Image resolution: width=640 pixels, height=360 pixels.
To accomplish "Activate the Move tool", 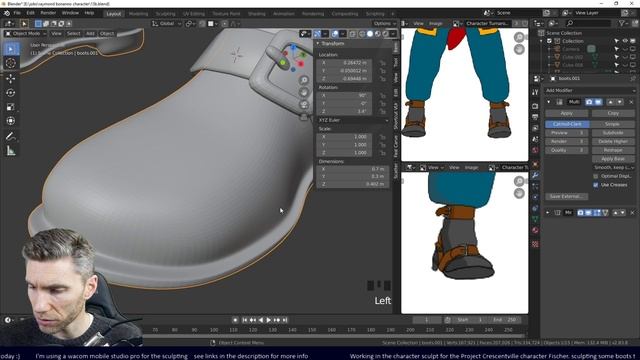I will (x=11, y=78).
